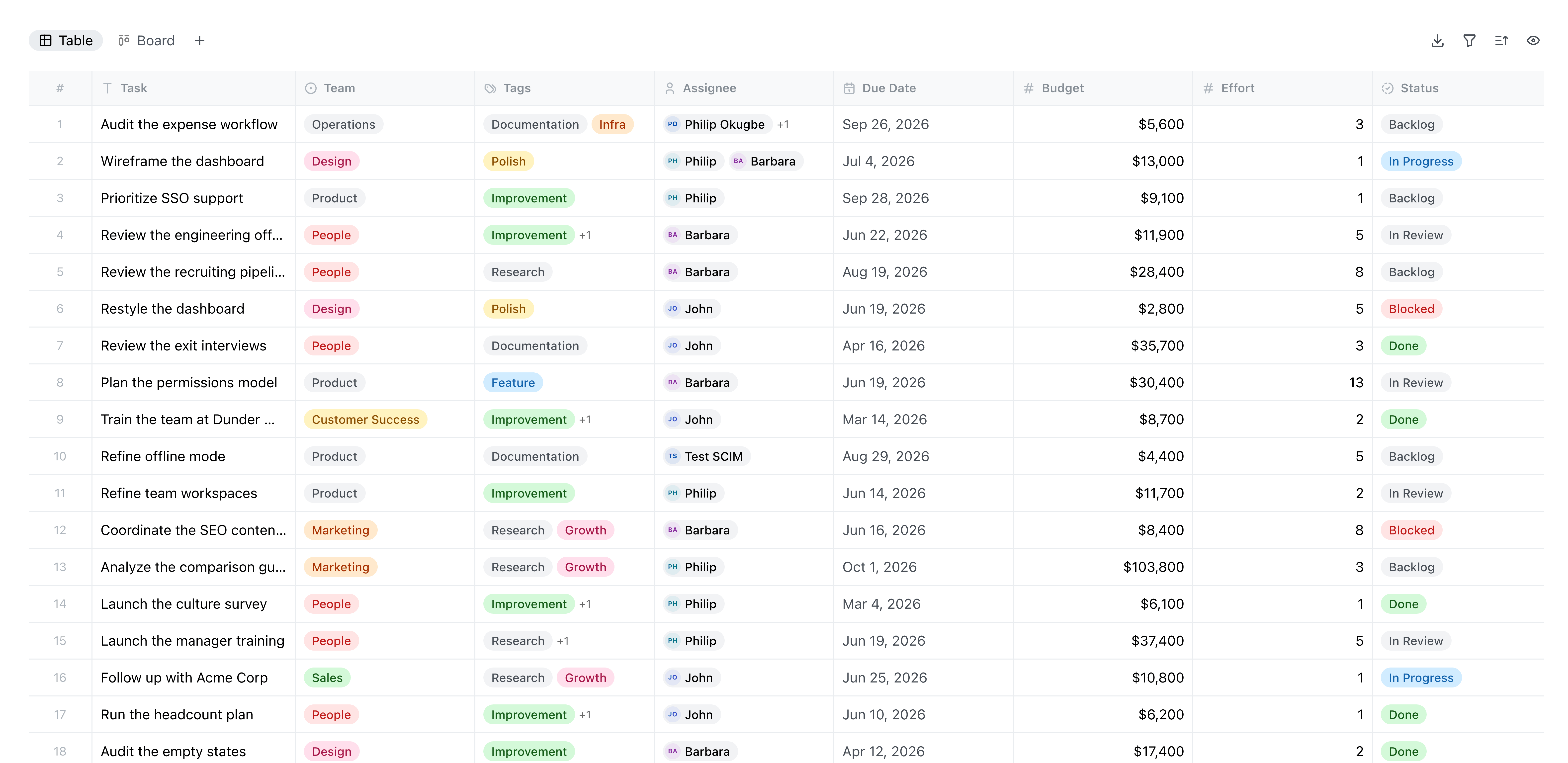This screenshot has height=763, width=1568.
Task: Click Test SCIM assignee chip
Action: tap(707, 456)
